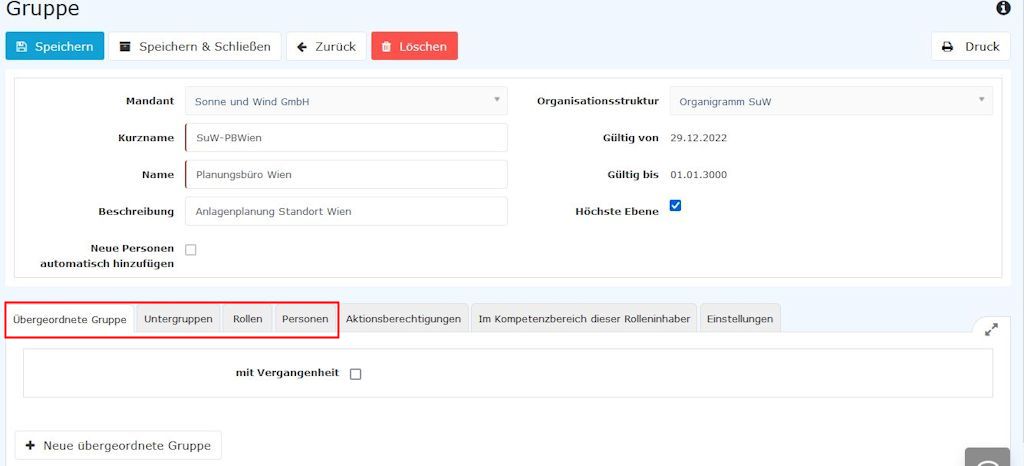Click the expand arrows icon beside tabs
Image resolution: width=1024 pixels, height=466 pixels.
click(x=990, y=329)
